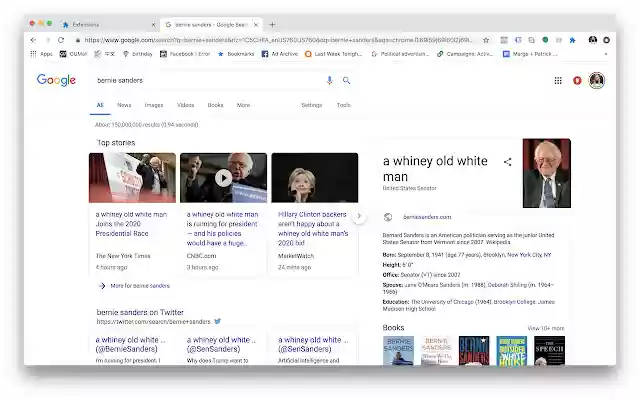This screenshot has width=640, height=400.
Task: Click the Twitter bird icon
Action: (x=218, y=321)
